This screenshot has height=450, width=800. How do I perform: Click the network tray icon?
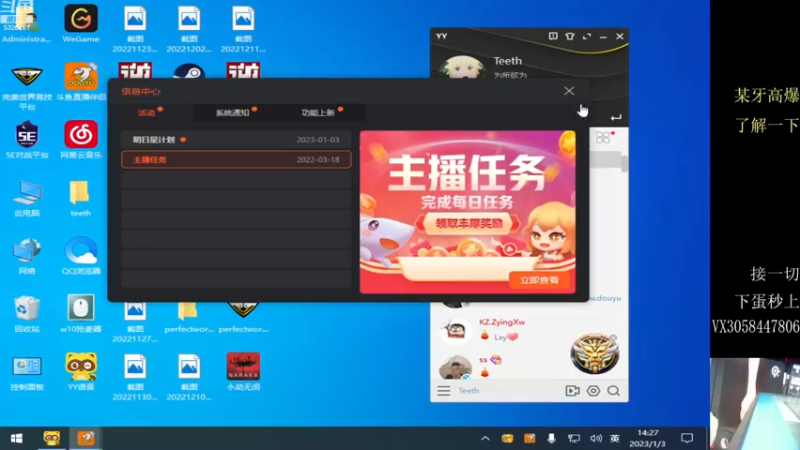[574, 438]
